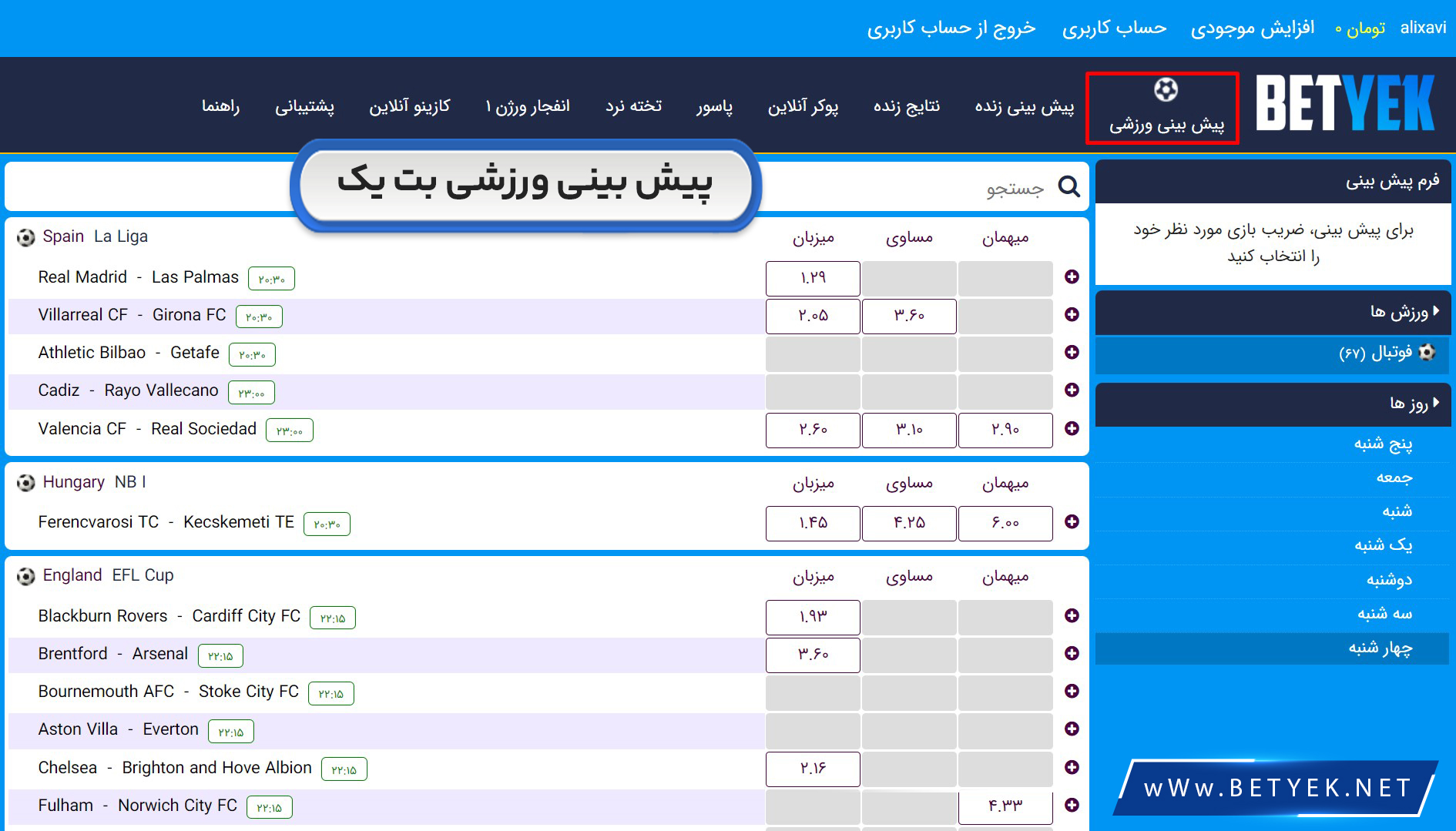Viewport: 1456px width, 831px height.
Task: Click the soccer ball icon beside فوتبال in sidebar
Action: (x=1427, y=352)
